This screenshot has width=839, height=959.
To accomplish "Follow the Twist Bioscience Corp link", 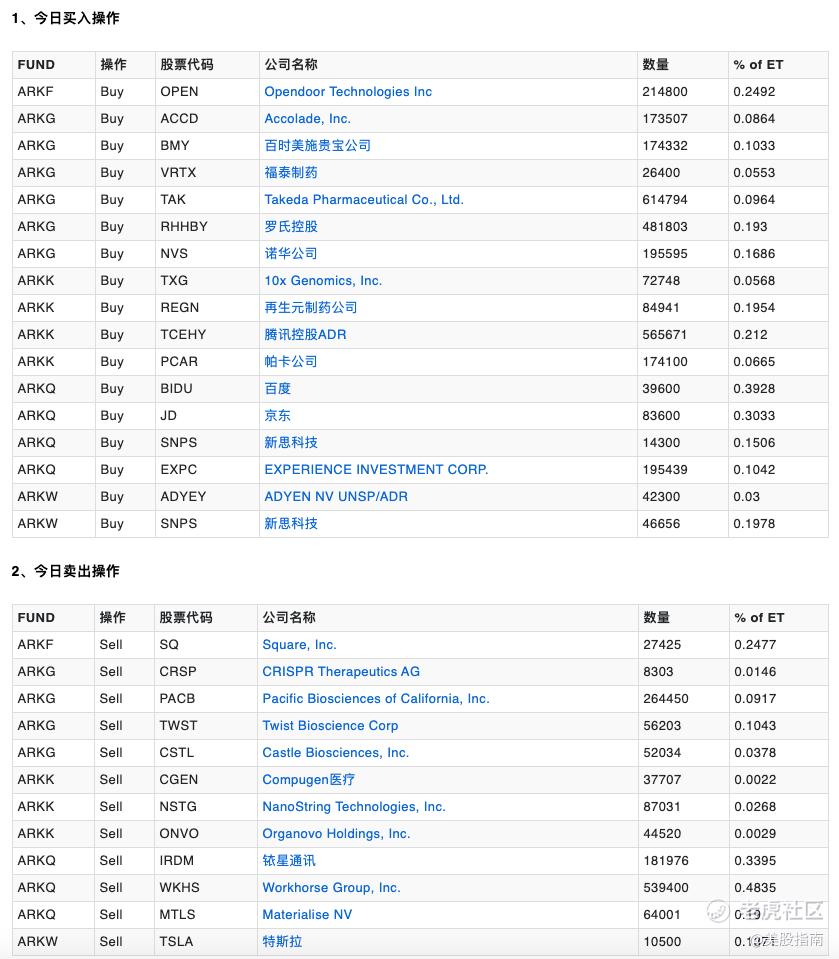I will click(330, 725).
